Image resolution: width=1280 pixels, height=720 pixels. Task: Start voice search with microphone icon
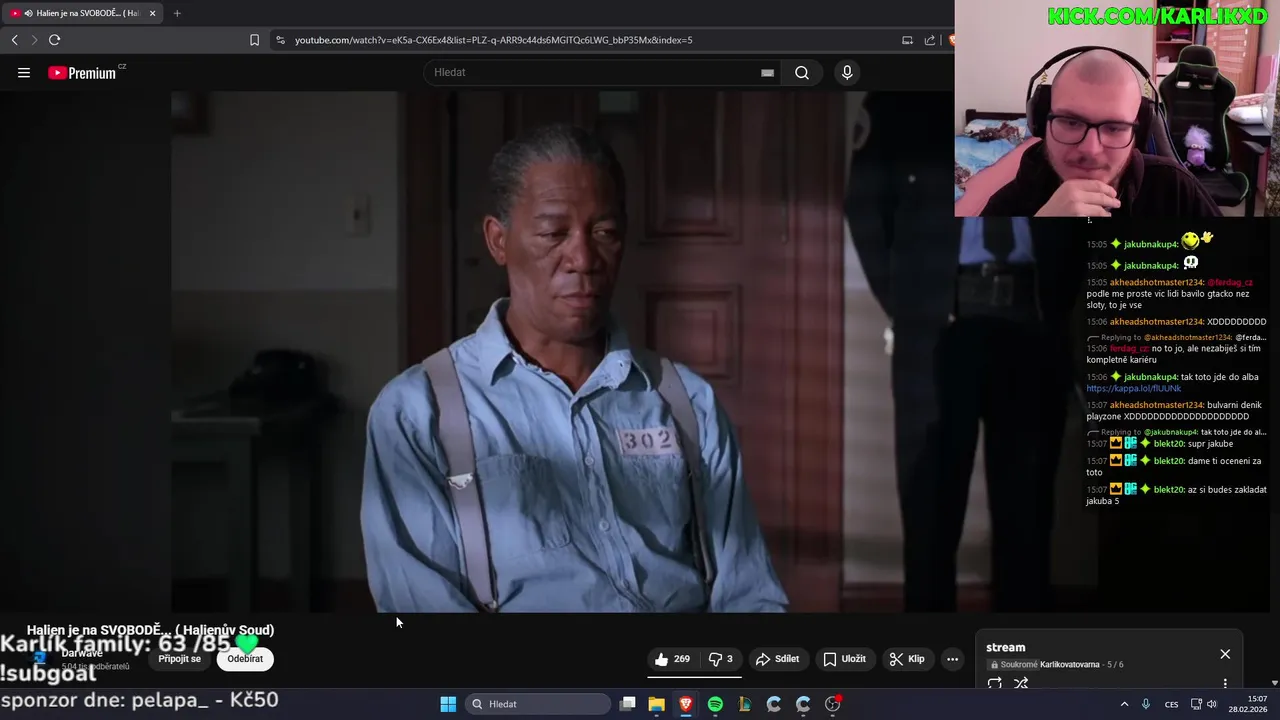point(847,73)
